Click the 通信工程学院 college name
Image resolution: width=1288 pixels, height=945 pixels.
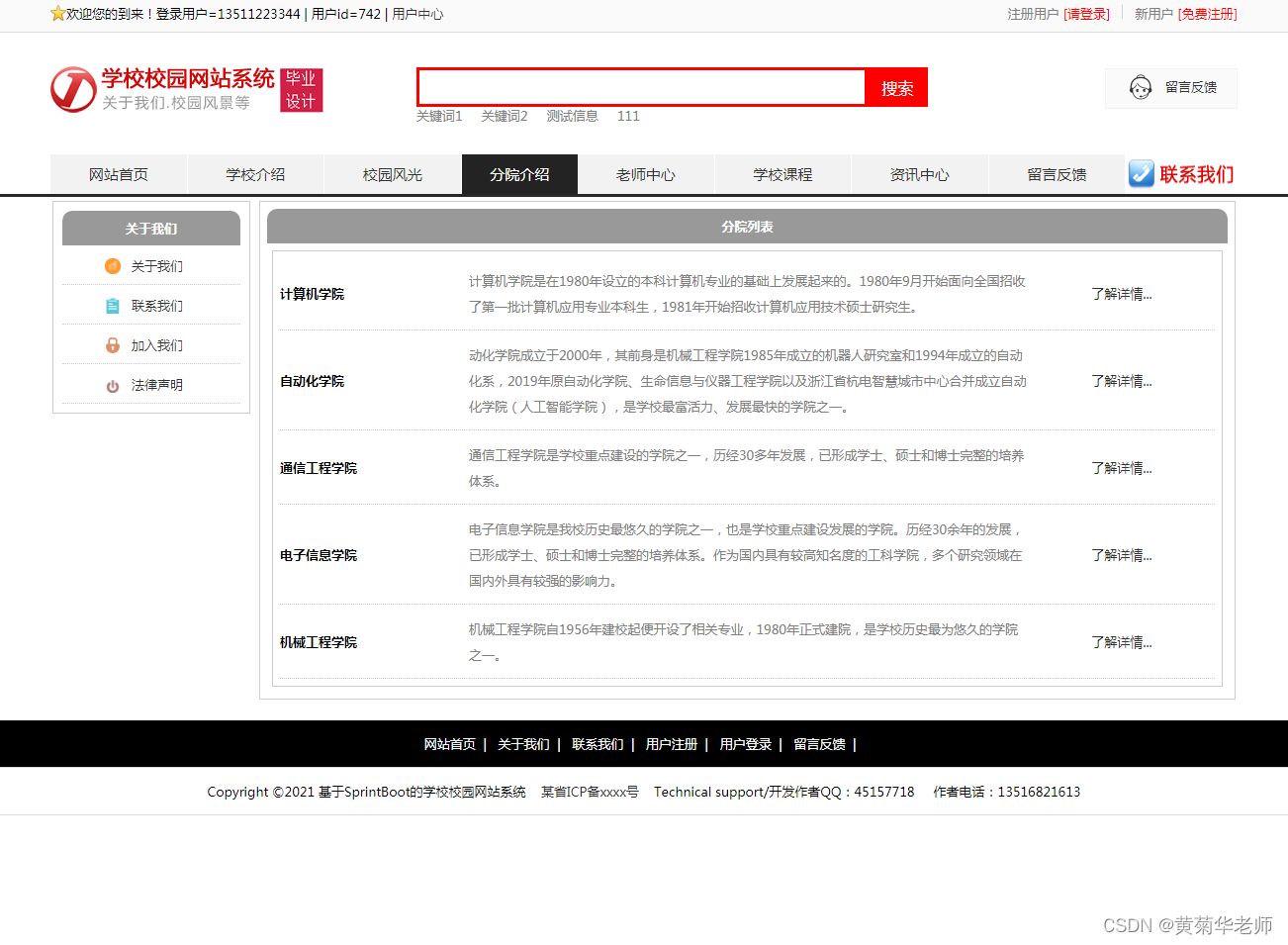[319, 468]
